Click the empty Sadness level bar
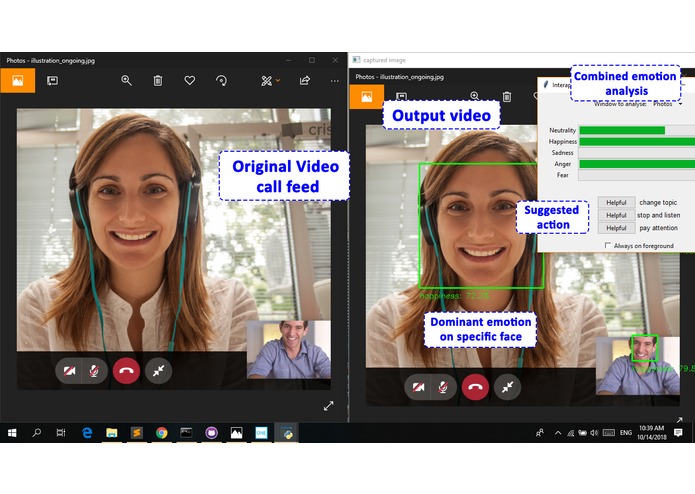Screen dimensions: 695x494 coord(637,153)
